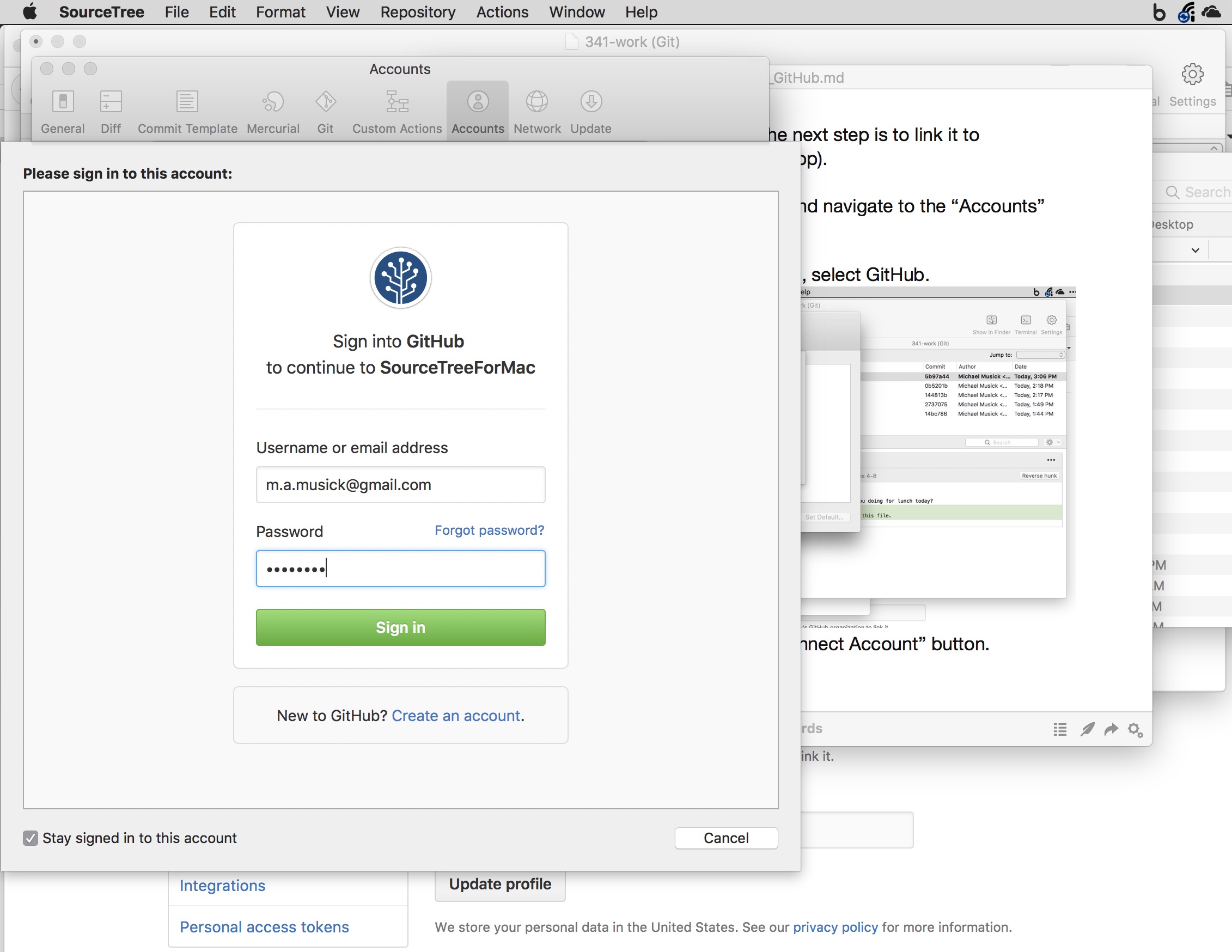Image resolution: width=1232 pixels, height=952 pixels.
Task: Open the Help menu
Action: tap(641, 12)
